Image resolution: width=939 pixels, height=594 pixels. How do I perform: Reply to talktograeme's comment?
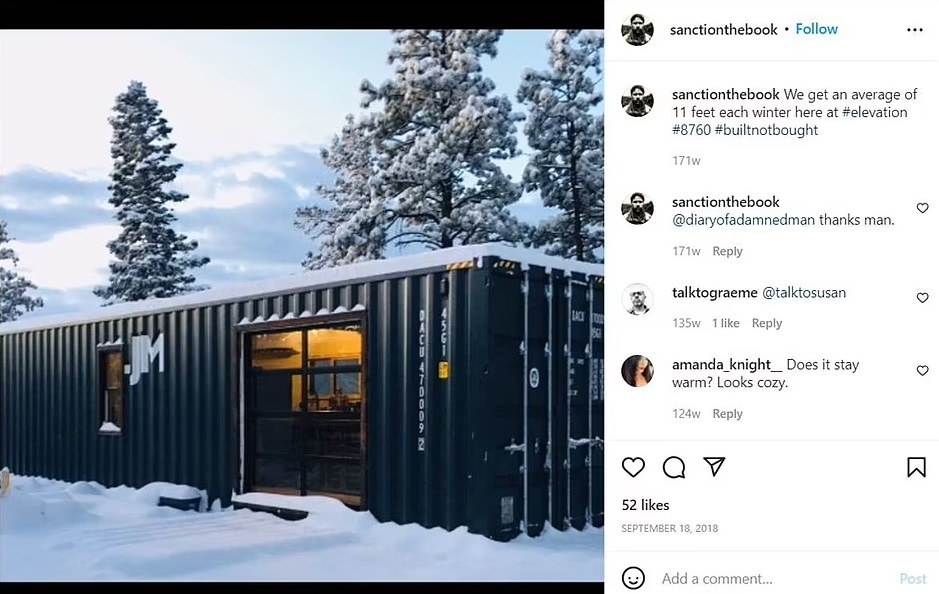(767, 323)
